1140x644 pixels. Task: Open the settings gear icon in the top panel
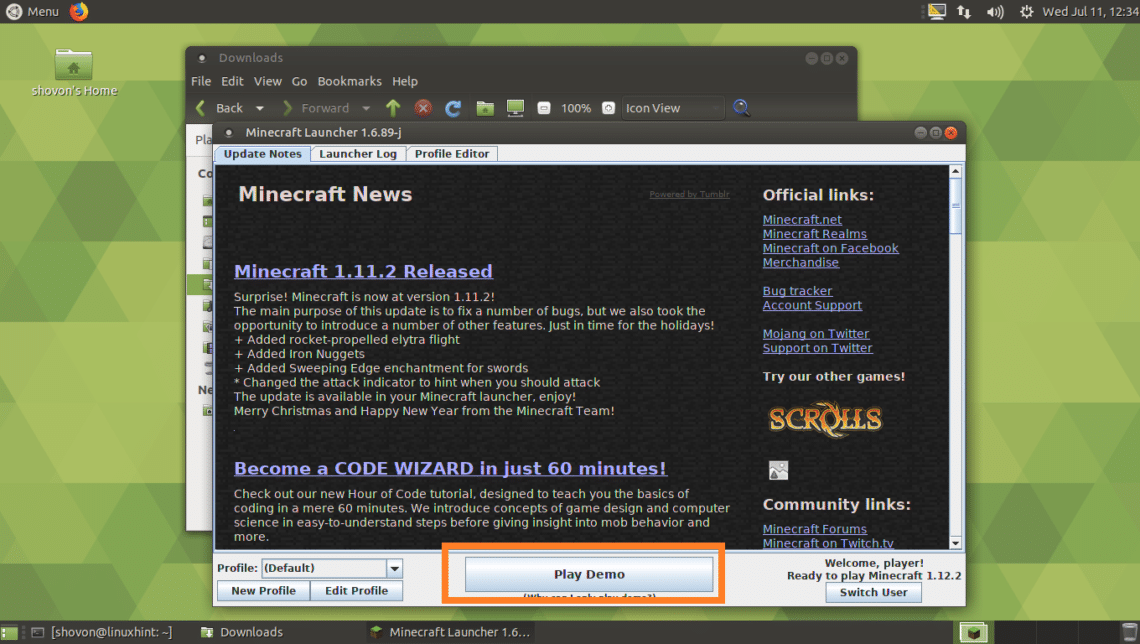point(1026,12)
